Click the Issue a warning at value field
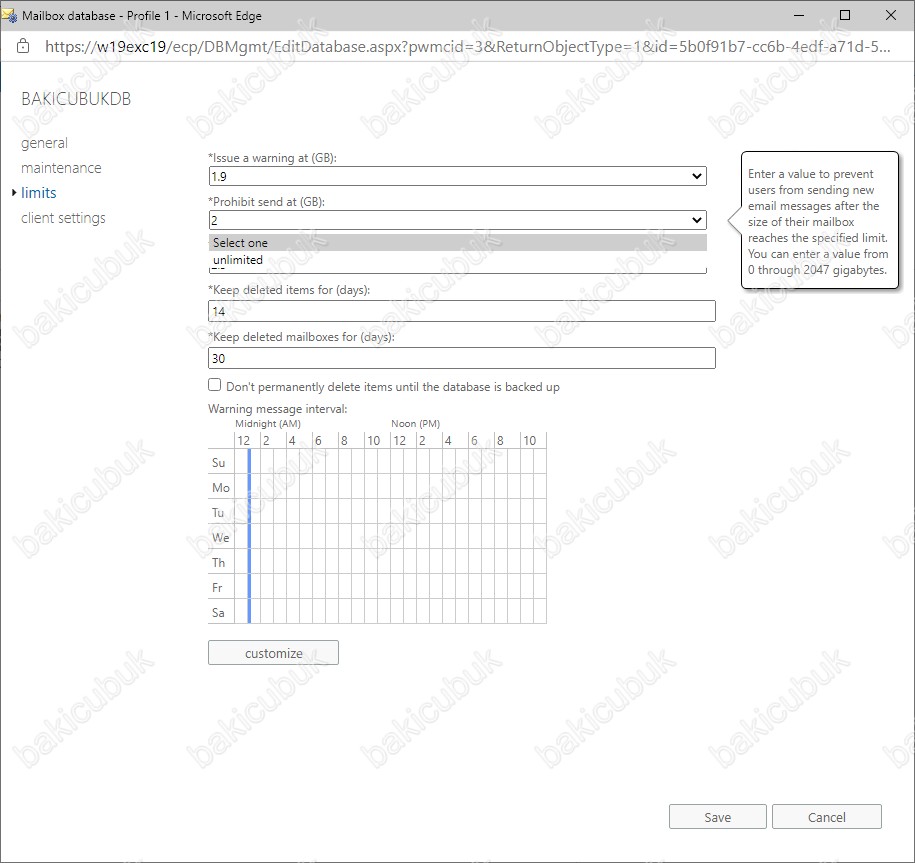 (x=458, y=176)
